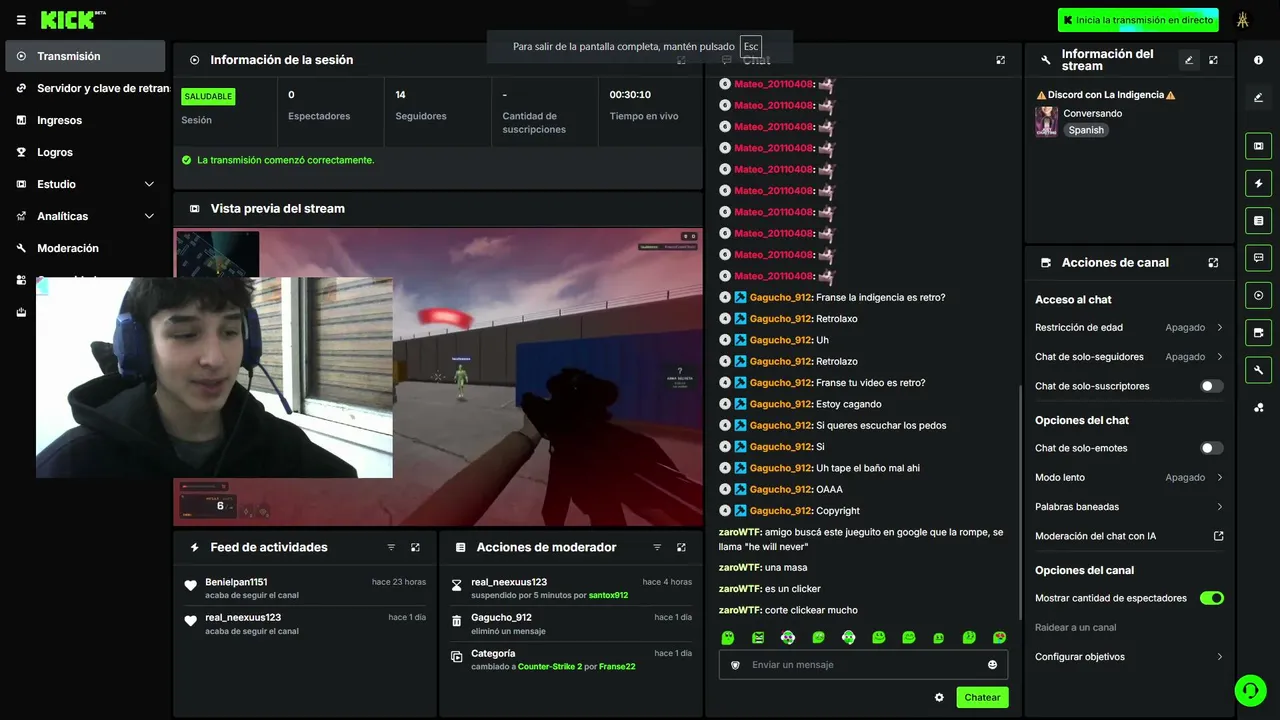Expand the Acciones de canal panel

(1213, 263)
